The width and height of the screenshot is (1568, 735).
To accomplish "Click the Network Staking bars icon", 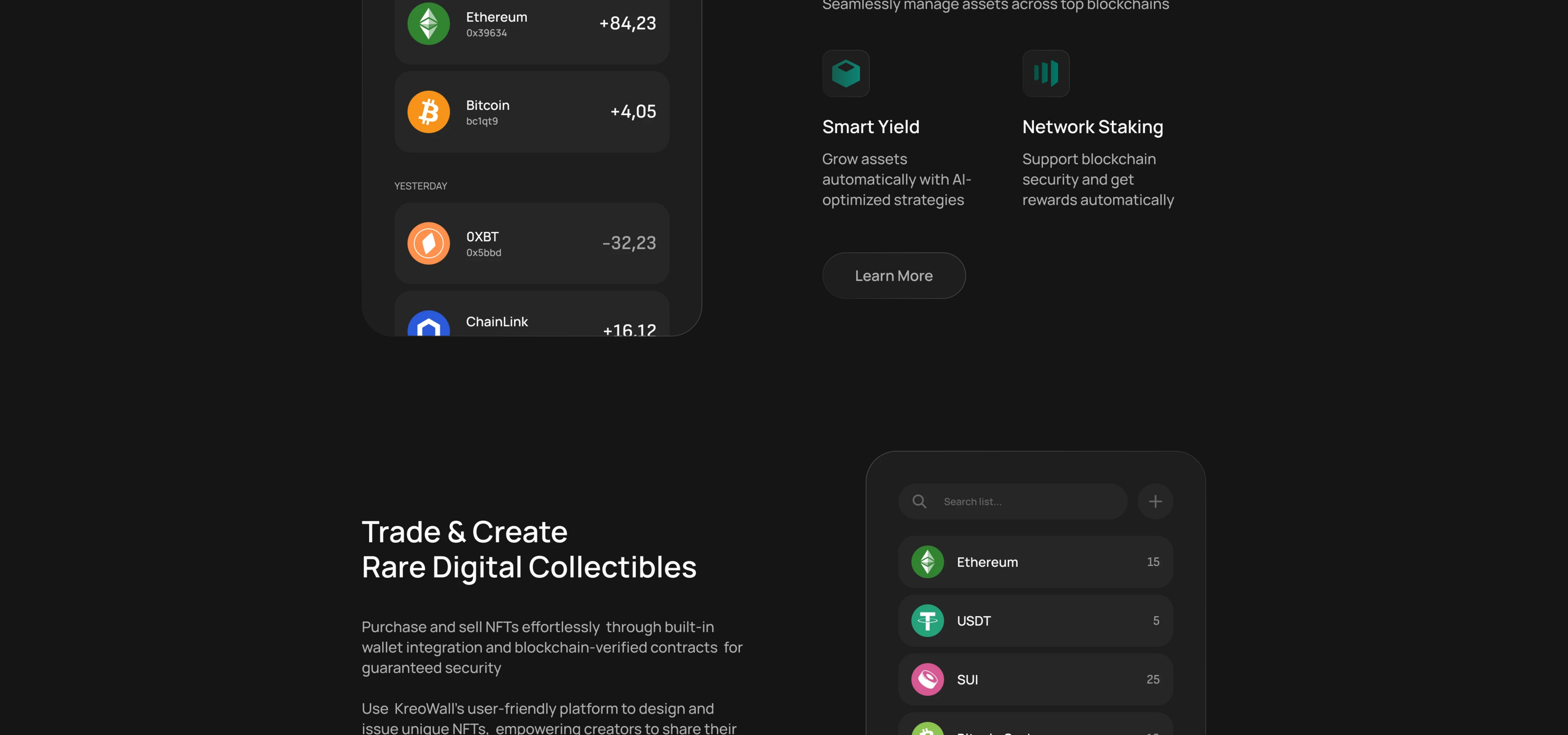I will 1045,73.
